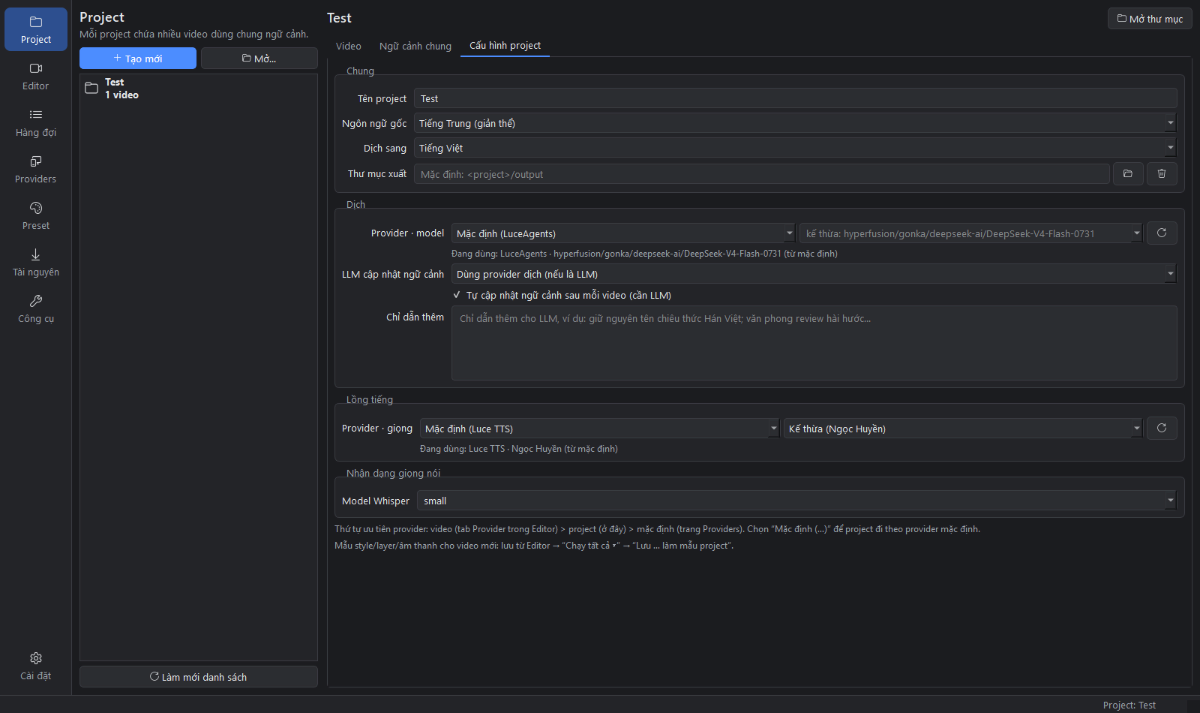Click the Mở... button

pos(259,58)
